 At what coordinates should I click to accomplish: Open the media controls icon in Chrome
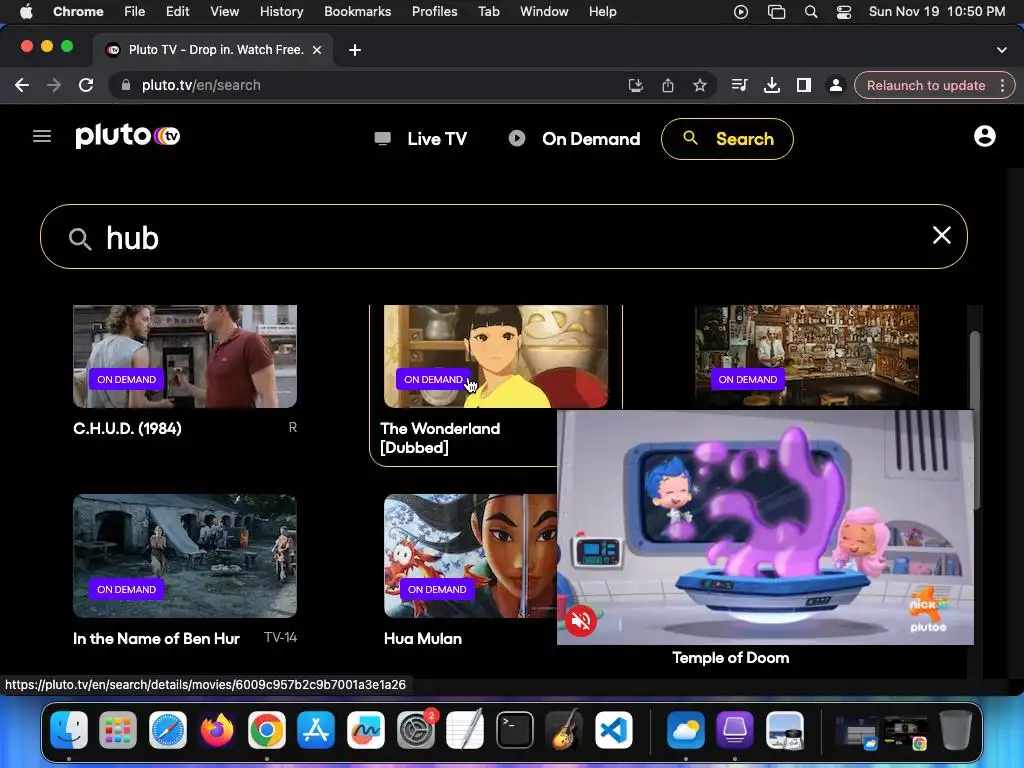click(x=739, y=85)
